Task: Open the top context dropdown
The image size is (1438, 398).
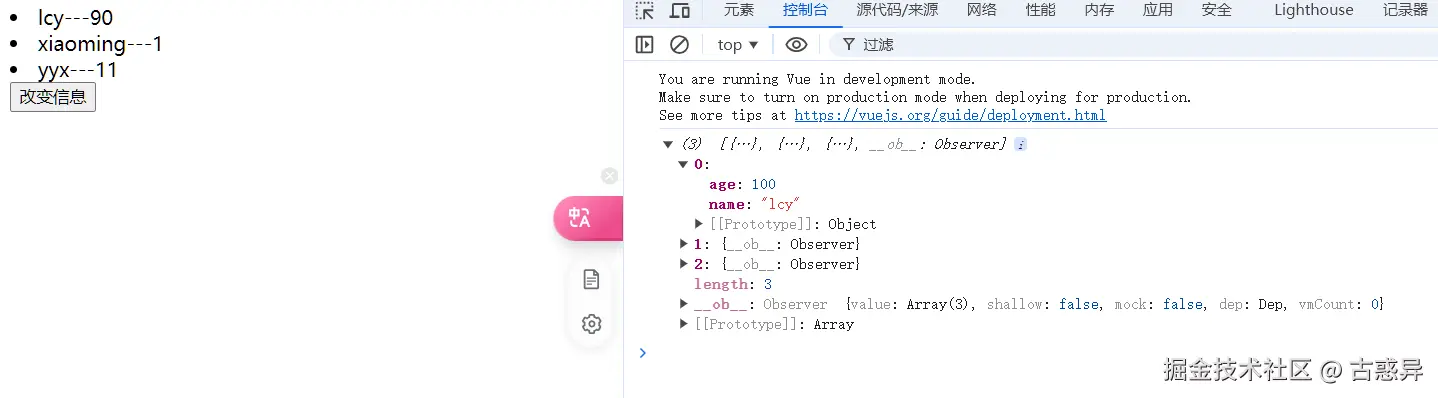Action: pos(738,44)
